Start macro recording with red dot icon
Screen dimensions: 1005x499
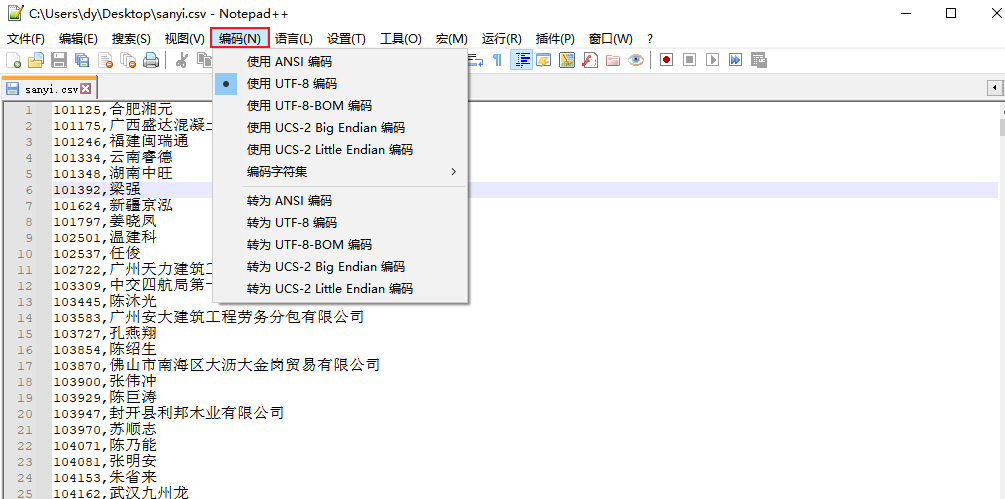[667, 60]
